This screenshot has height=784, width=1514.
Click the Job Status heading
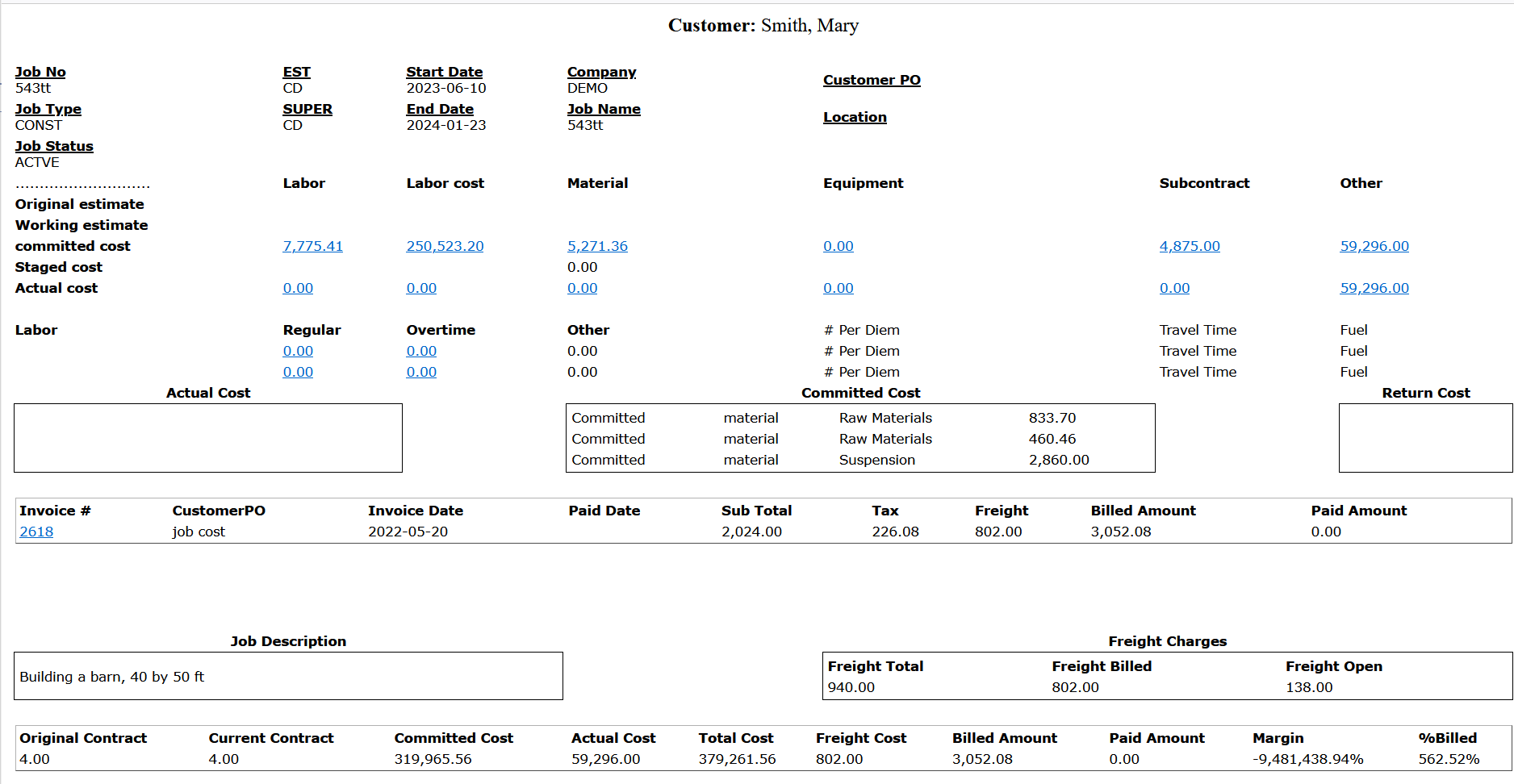pos(54,146)
